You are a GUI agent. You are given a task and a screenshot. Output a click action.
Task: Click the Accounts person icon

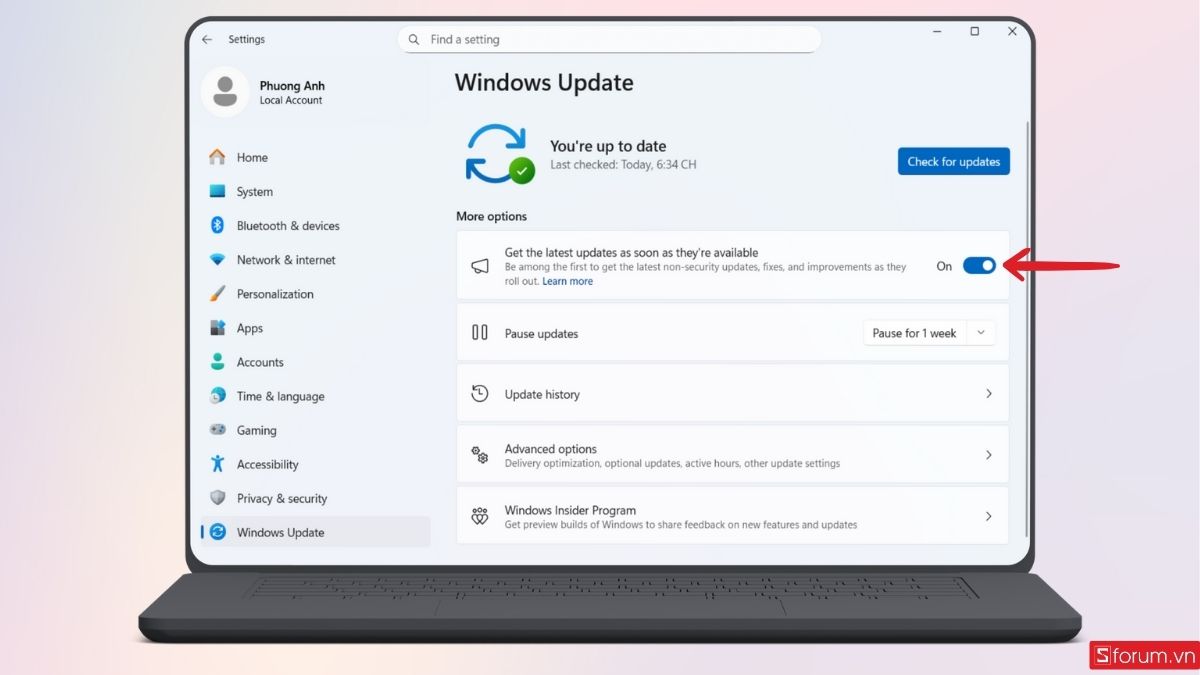click(217, 361)
